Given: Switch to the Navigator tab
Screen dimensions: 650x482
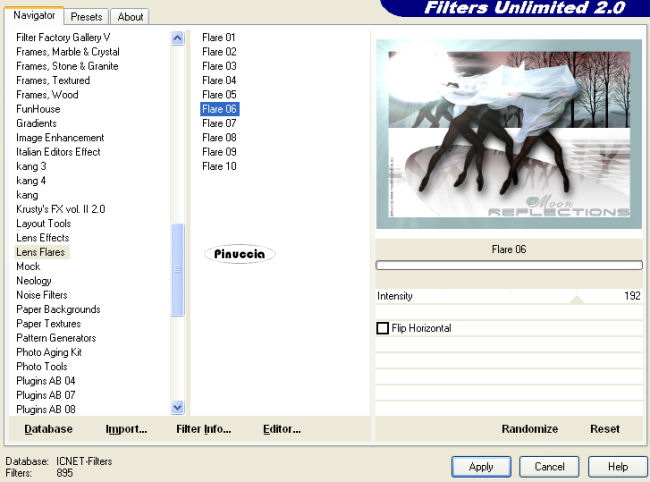Looking at the screenshot, I should pyautogui.click(x=34, y=16).
